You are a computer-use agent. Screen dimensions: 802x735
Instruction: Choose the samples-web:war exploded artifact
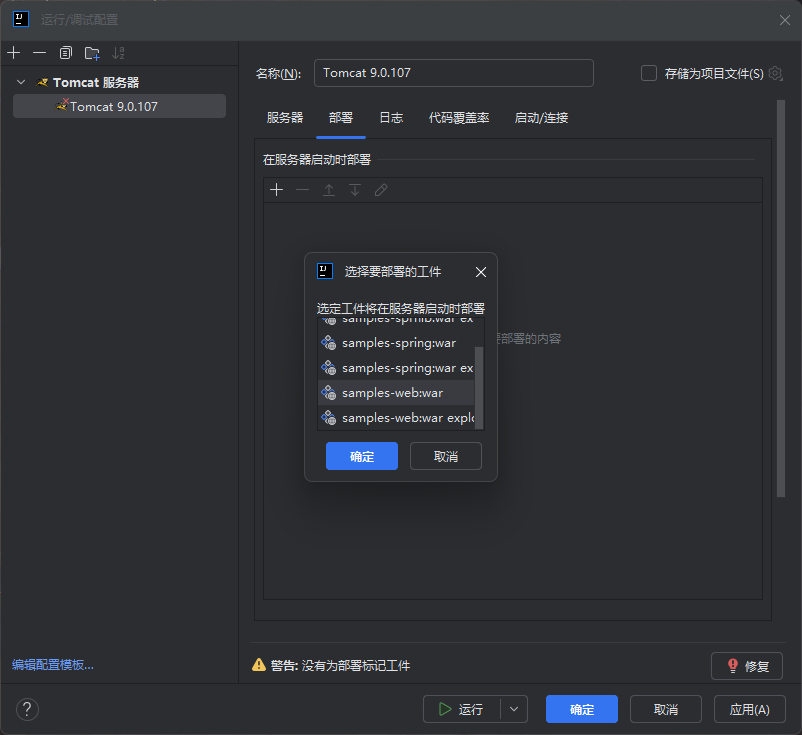point(396,417)
